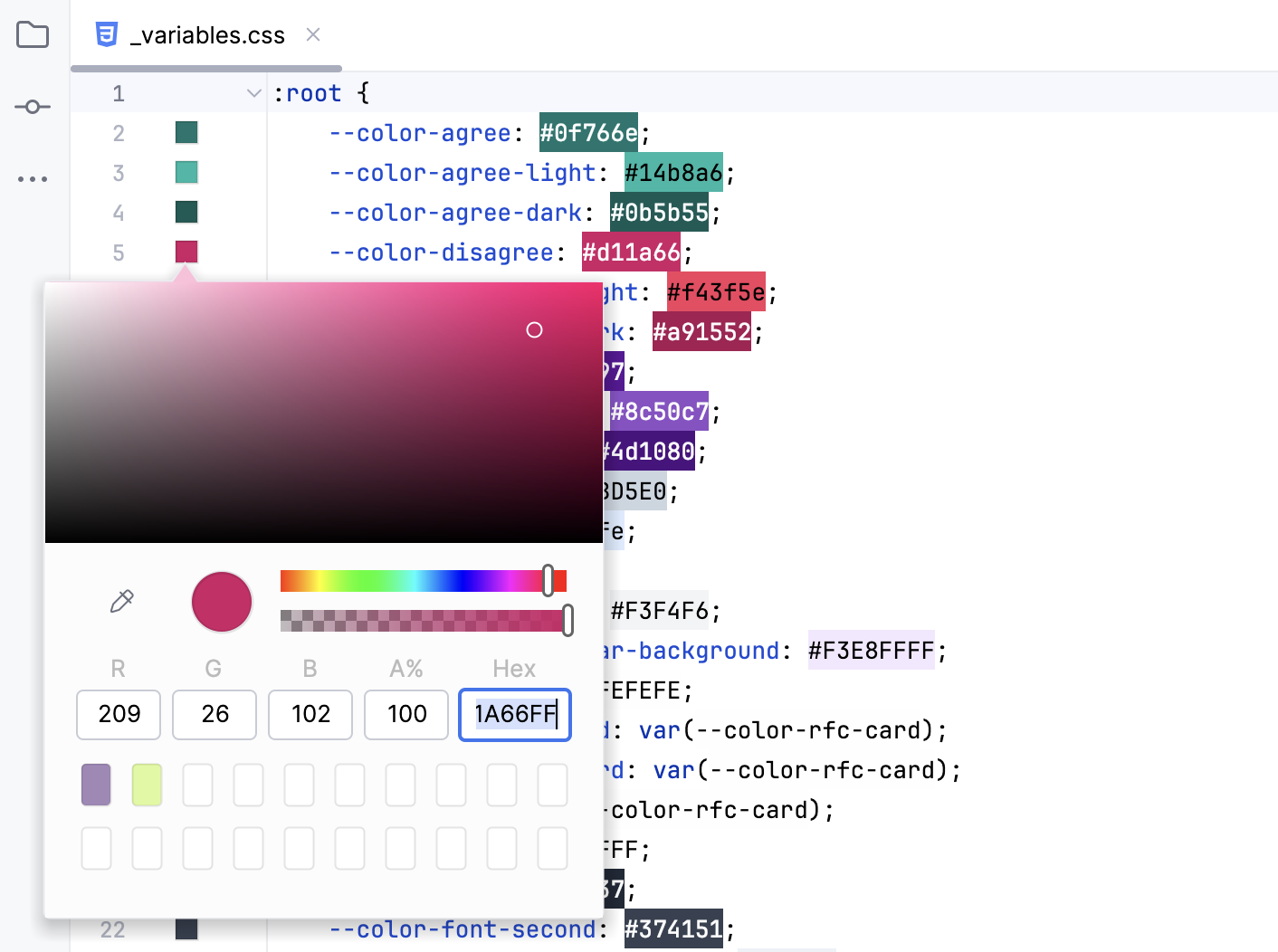Click the gutter color icon beside --color-disagree

tap(186, 252)
